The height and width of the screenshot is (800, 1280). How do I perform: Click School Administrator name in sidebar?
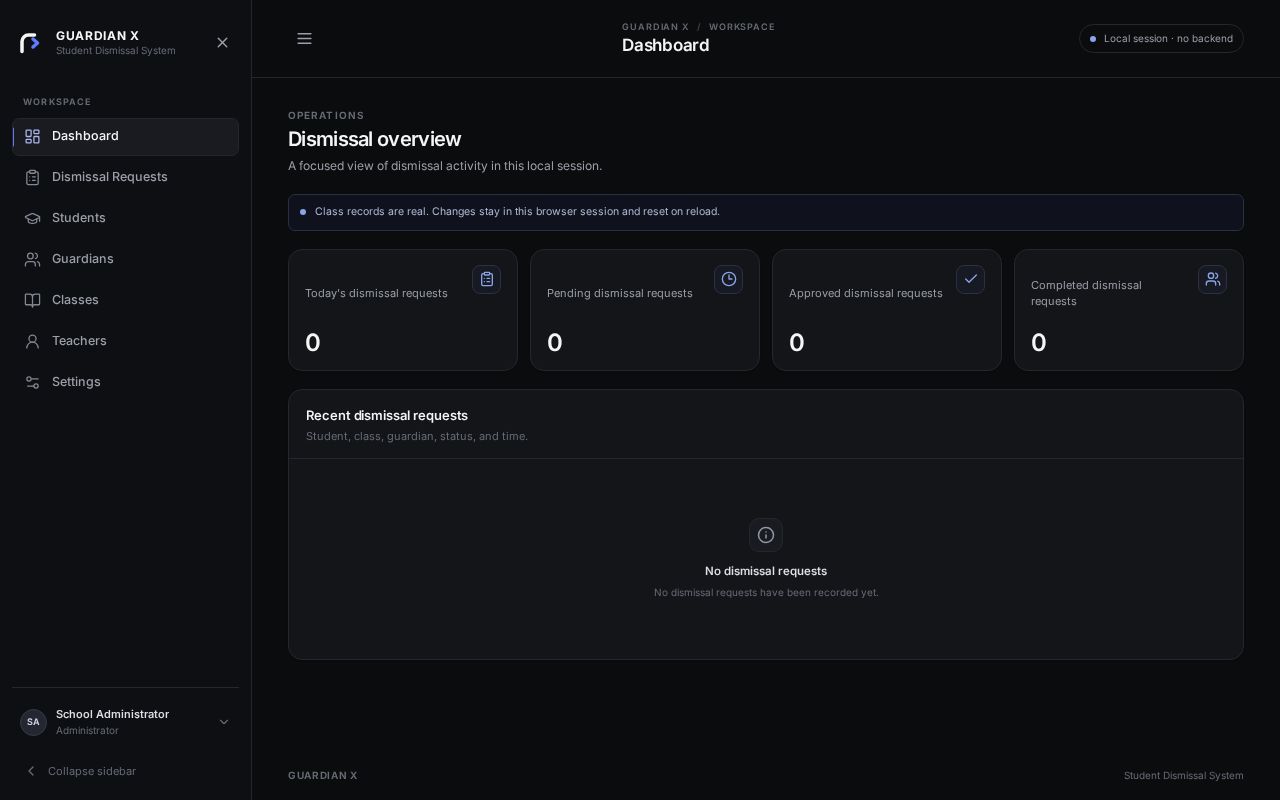point(112,714)
